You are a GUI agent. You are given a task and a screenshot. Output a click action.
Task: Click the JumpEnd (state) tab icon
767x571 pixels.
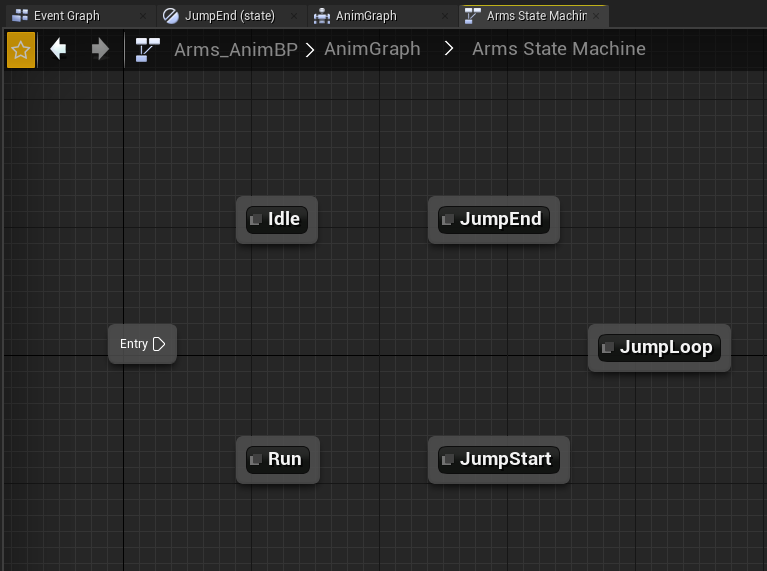click(171, 16)
